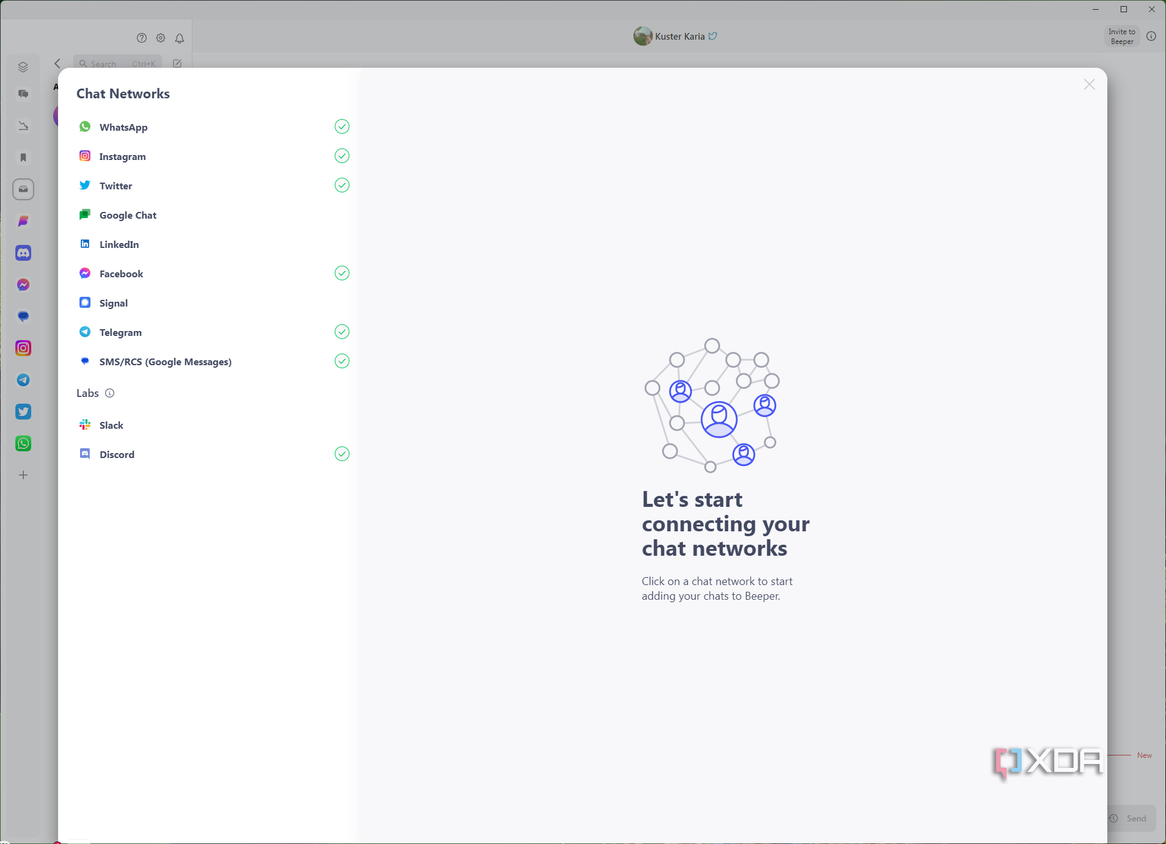Open the Twitter sidebar icon
Image resolution: width=1166 pixels, height=844 pixels.
tap(23, 412)
